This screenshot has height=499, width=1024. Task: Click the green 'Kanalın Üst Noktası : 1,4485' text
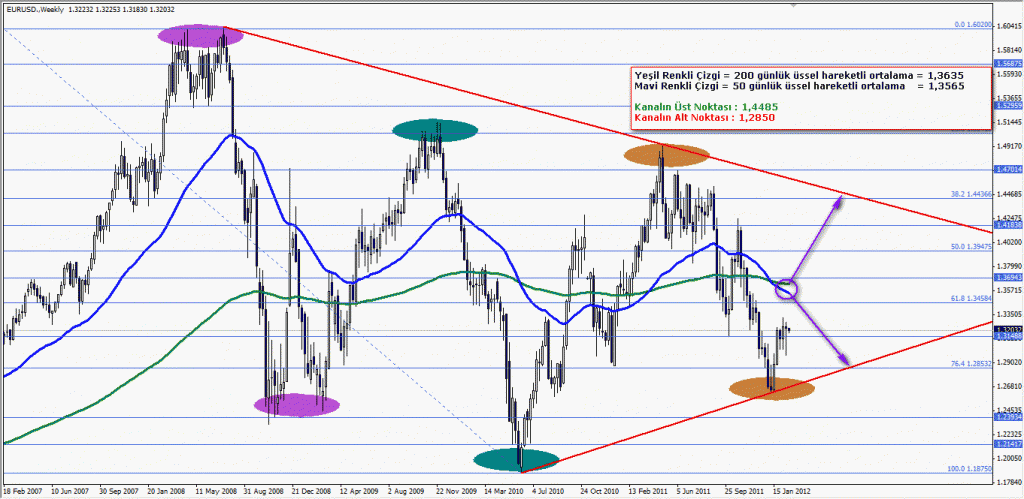706,106
